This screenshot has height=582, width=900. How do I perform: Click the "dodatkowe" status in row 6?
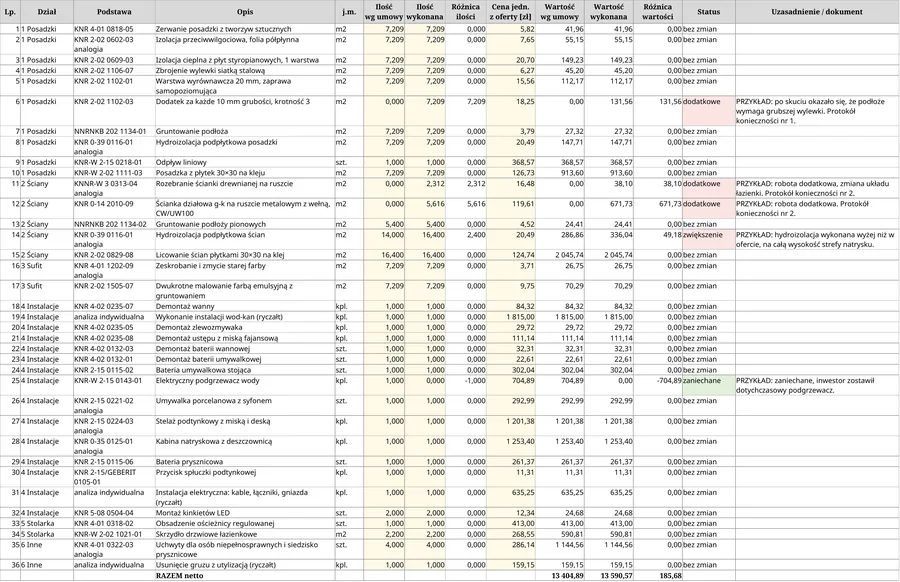[x=708, y=111]
